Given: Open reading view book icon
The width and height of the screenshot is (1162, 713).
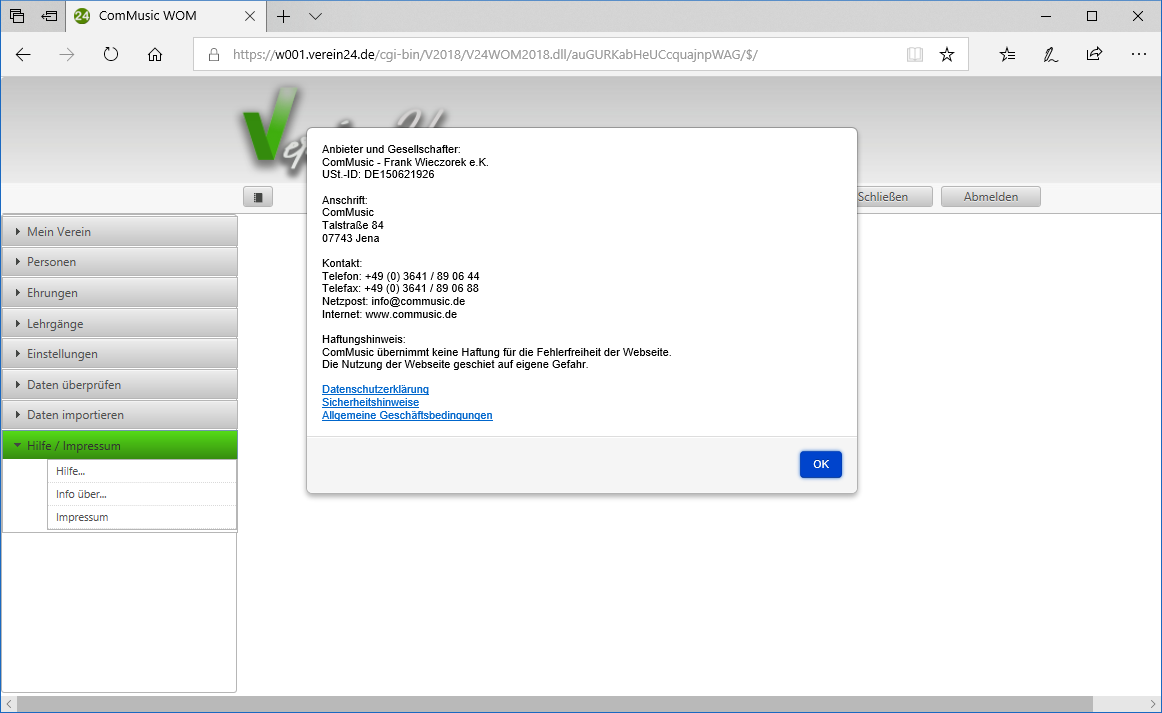Looking at the screenshot, I should 915,54.
